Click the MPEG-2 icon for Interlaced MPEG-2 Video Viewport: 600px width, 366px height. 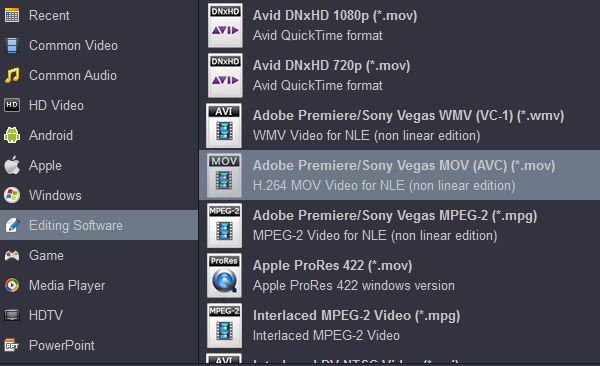[x=224, y=325]
